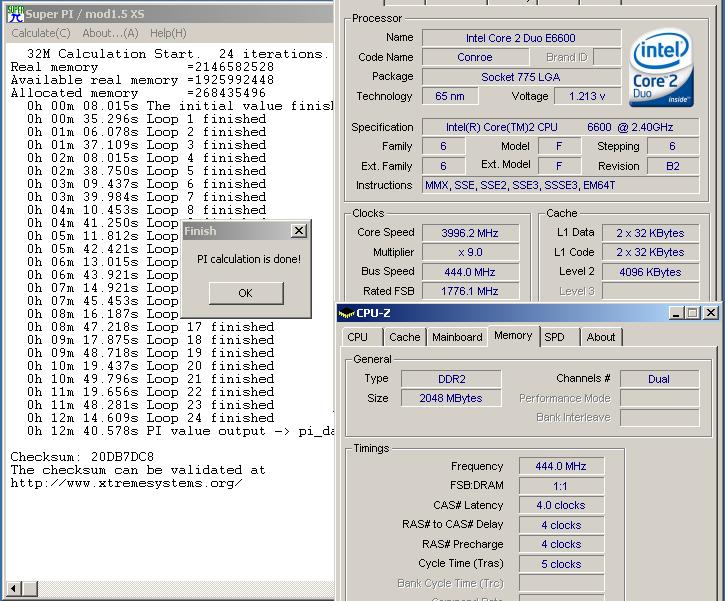Click the Level 2 value 4096 KBytes
The height and width of the screenshot is (601, 725).
pos(650,272)
